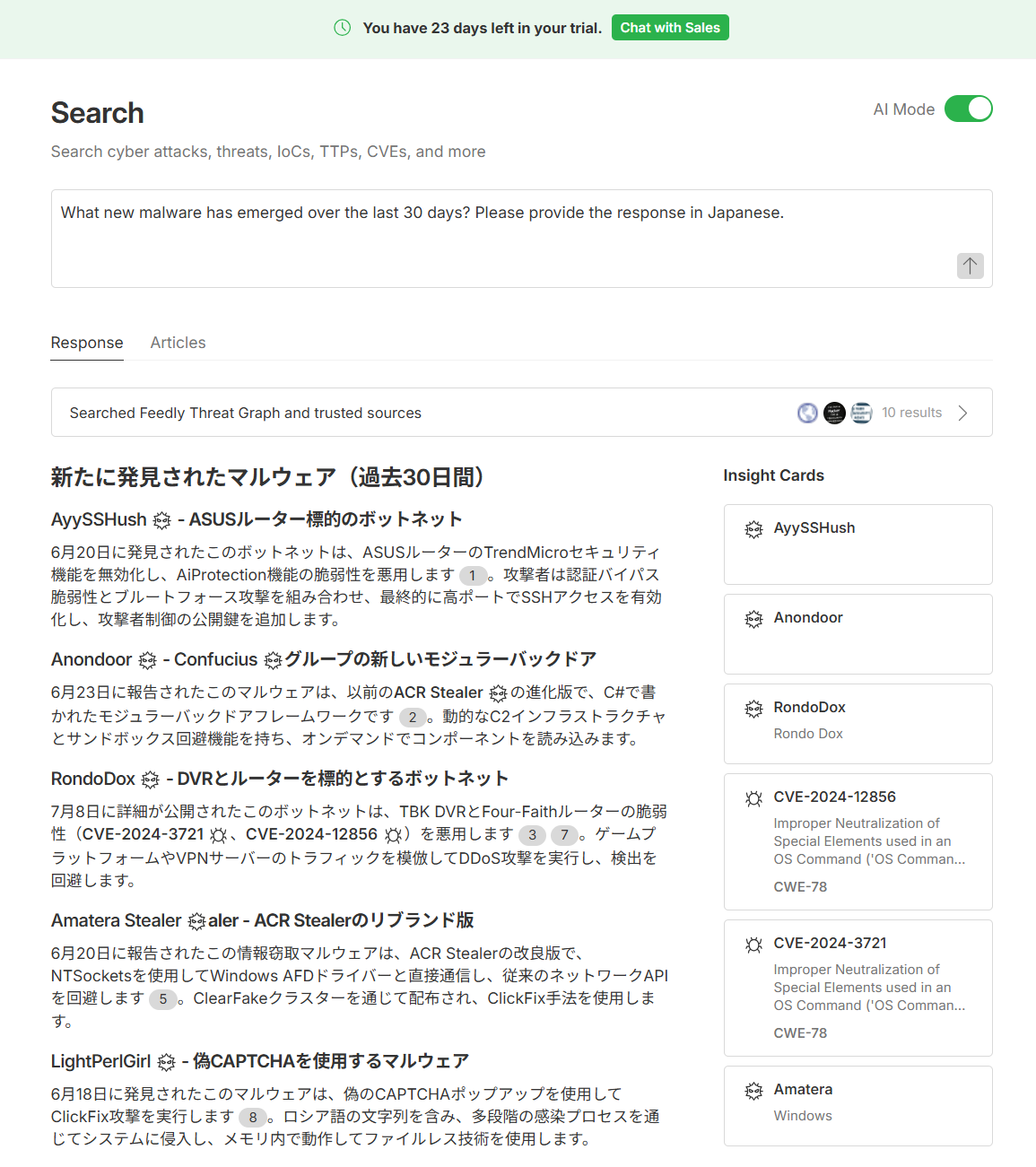
Task: Click the LightPerlGirl heading link
Action: point(101,1061)
